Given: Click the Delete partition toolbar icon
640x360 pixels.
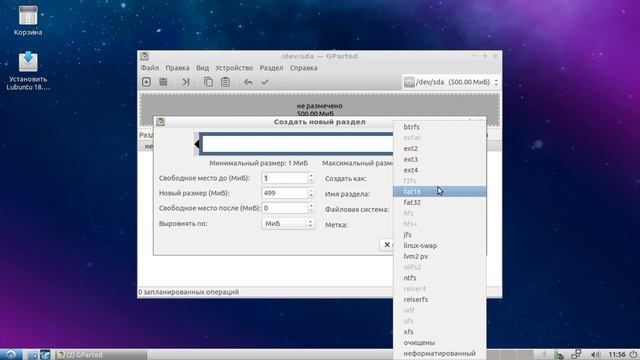Looking at the screenshot, I should click(163, 82).
